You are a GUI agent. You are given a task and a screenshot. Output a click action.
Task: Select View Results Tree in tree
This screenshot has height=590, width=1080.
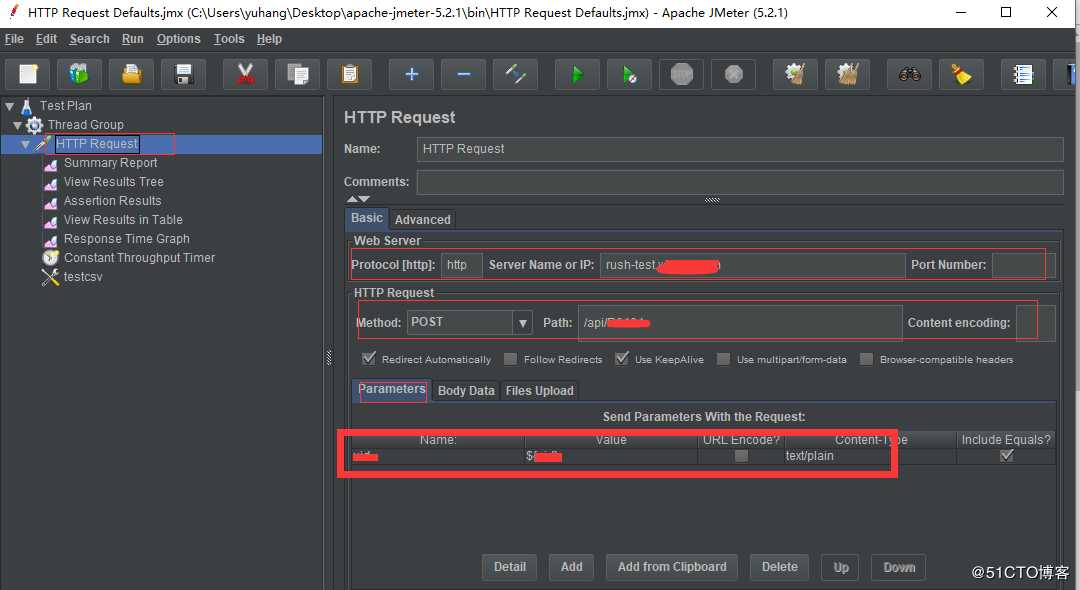pyautogui.click(x=114, y=182)
